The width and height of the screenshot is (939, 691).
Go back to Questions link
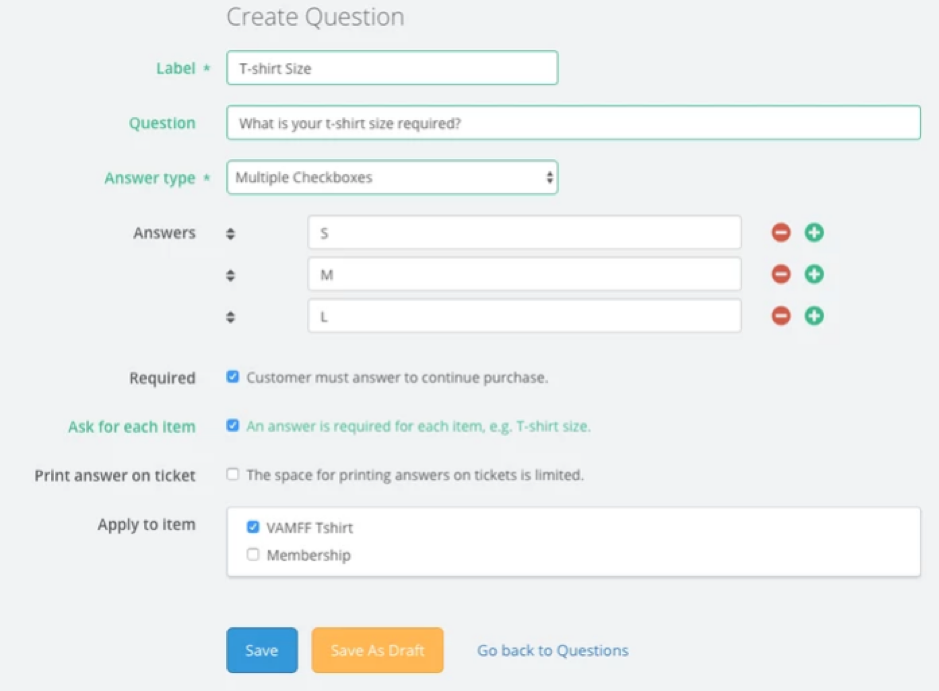click(x=553, y=650)
